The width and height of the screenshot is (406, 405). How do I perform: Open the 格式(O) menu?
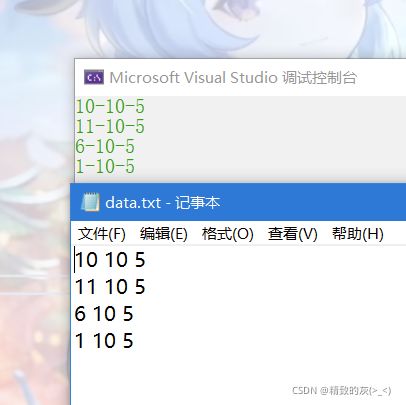point(228,234)
